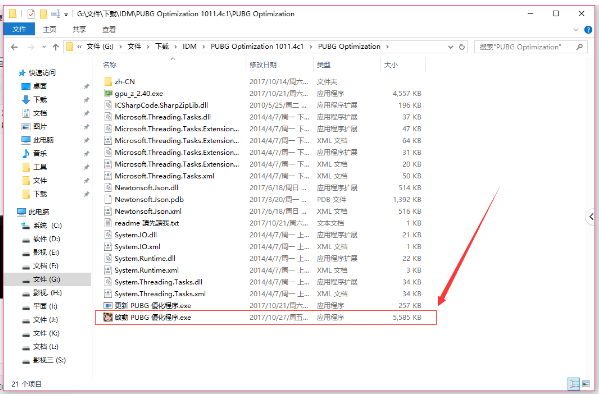Open 桌面 in the navigation pane
This screenshot has width=599, height=394.
coord(39,86)
